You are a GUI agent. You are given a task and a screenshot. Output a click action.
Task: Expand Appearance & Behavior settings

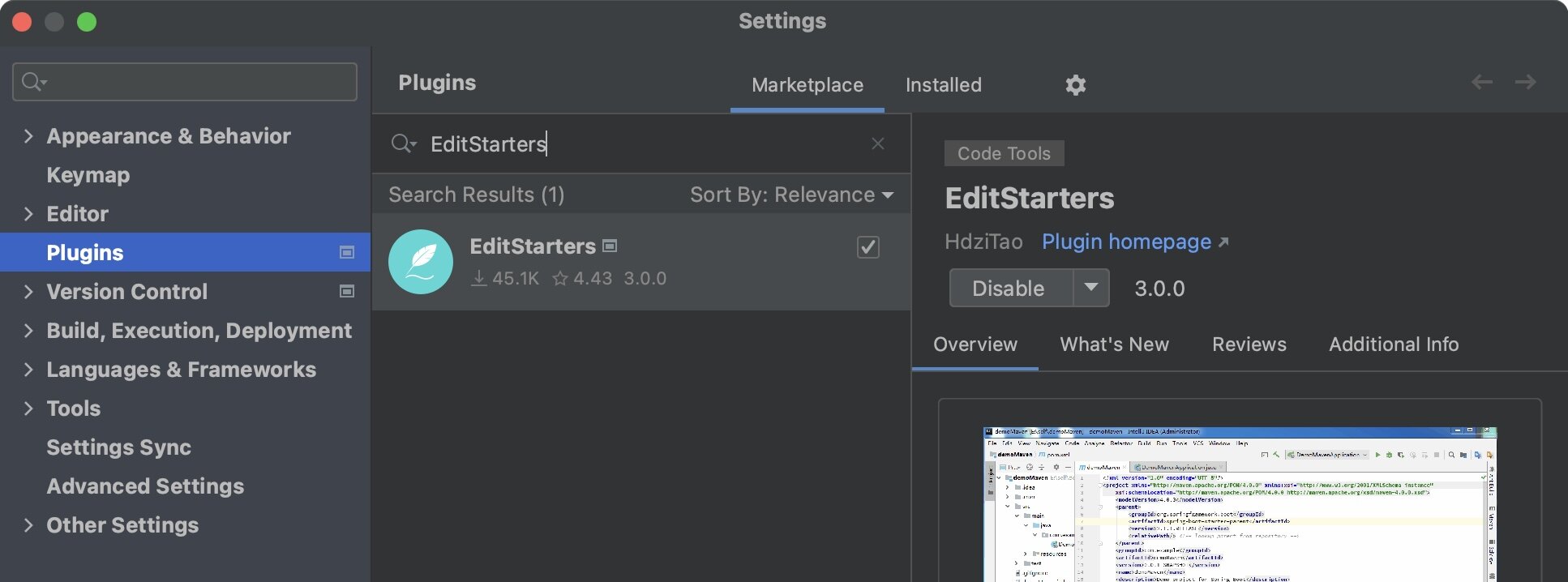pos(28,136)
